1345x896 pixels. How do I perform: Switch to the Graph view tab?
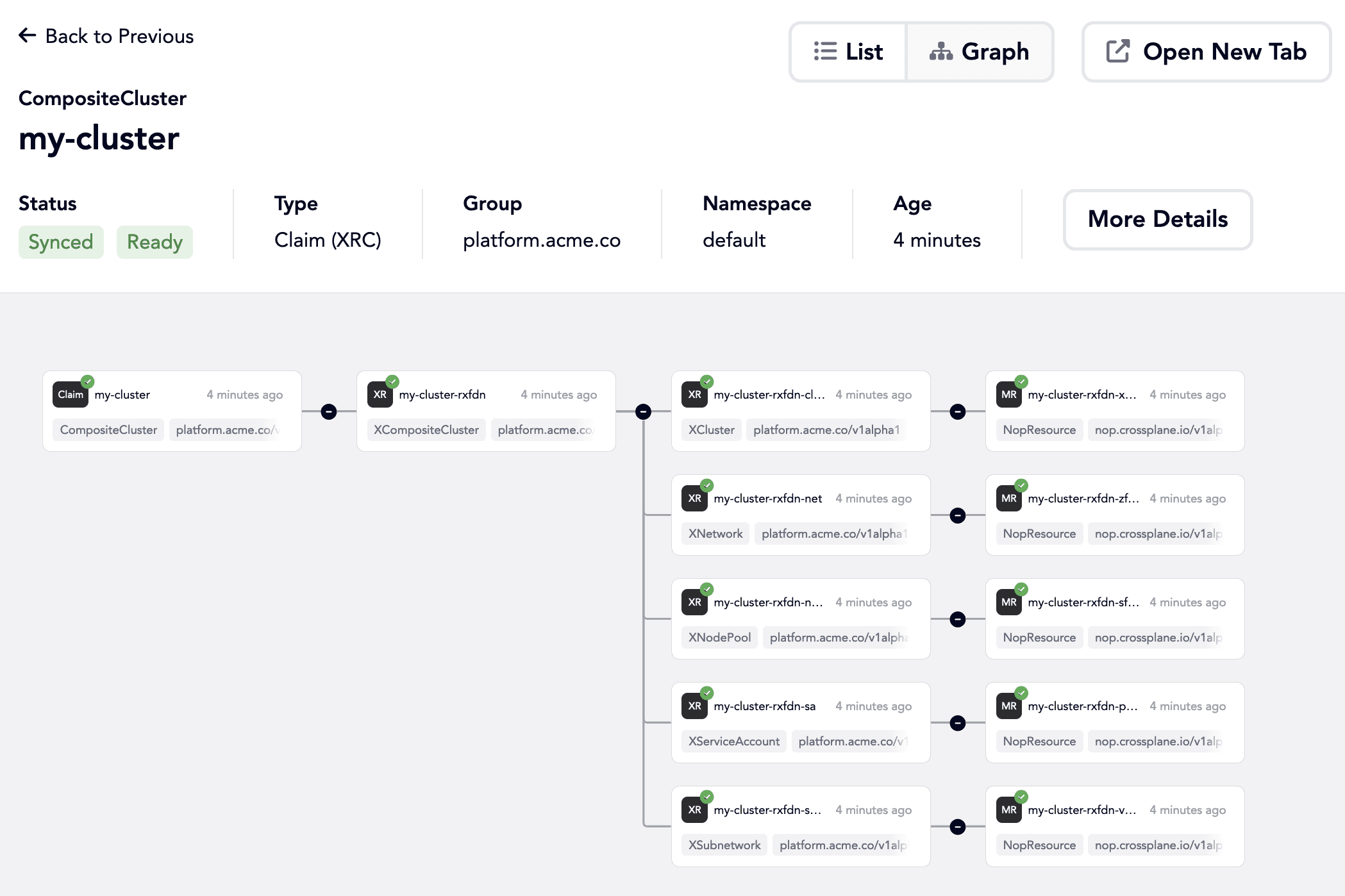[x=979, y=51]
